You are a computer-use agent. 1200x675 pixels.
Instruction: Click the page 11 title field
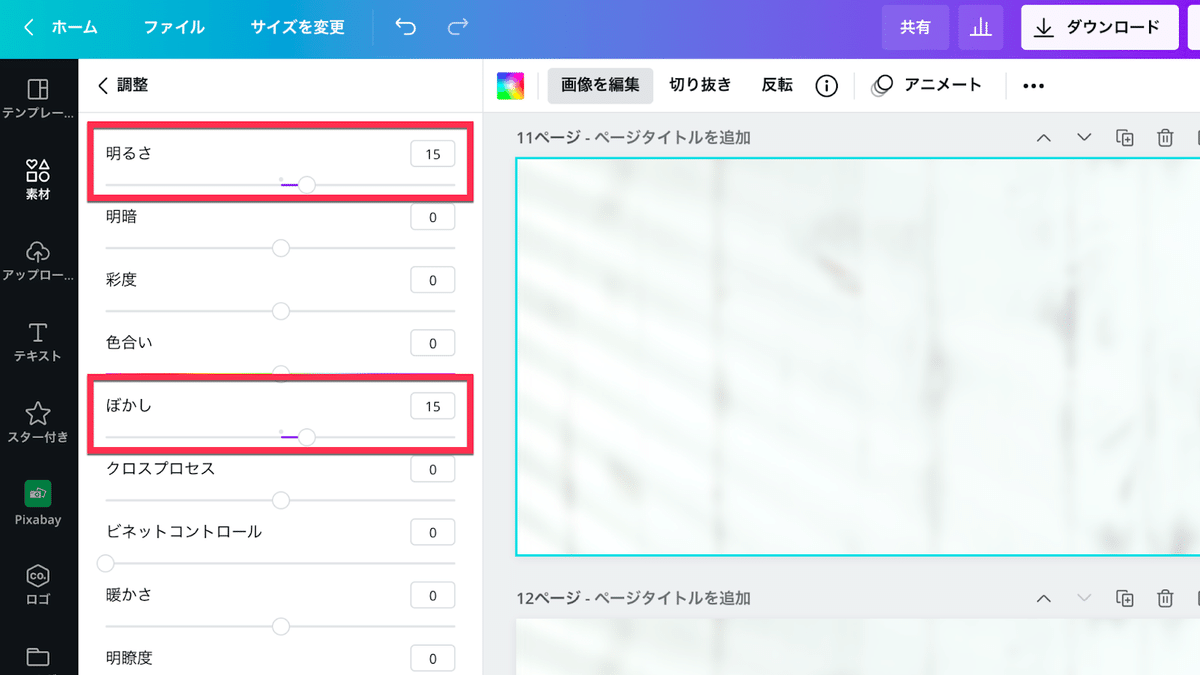pos(673,138)
